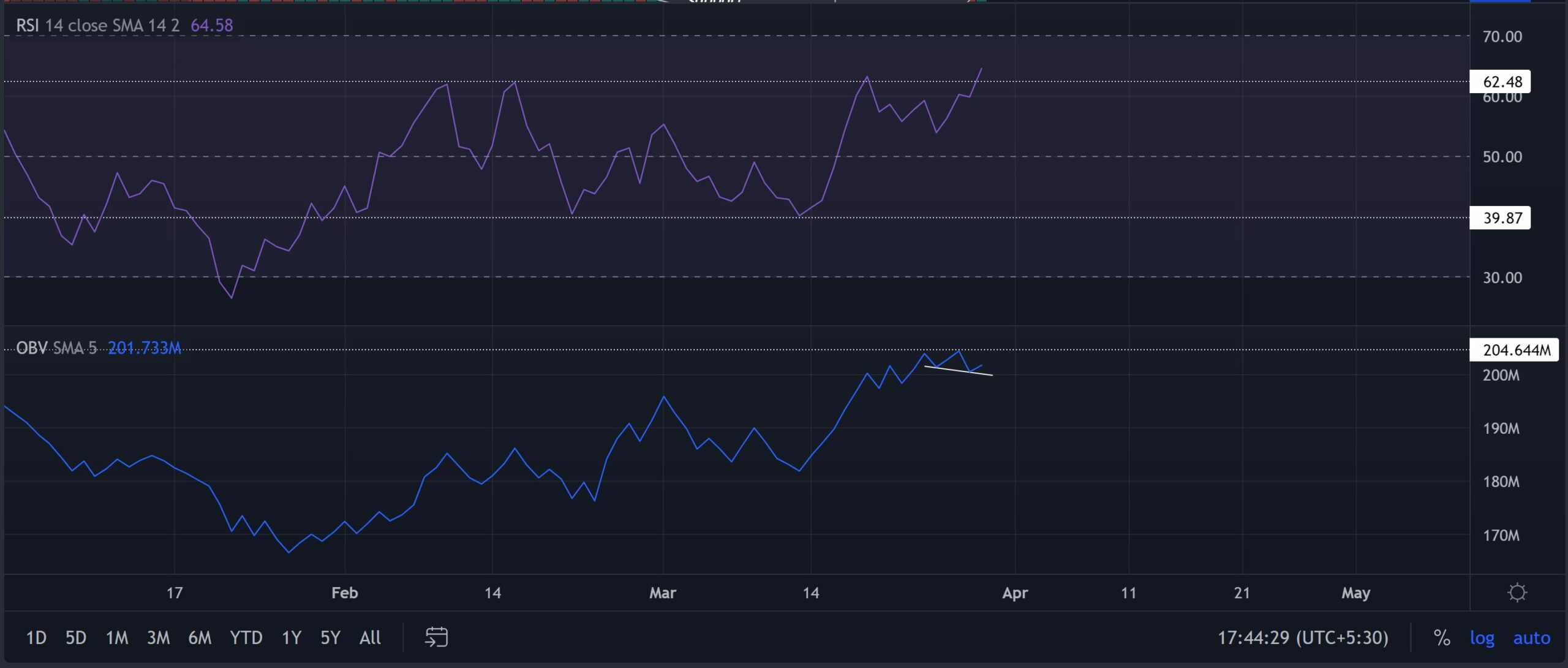Open price scale settings via the sun icon
This screenshot has height=668, width=1568.
[1517, 592]
